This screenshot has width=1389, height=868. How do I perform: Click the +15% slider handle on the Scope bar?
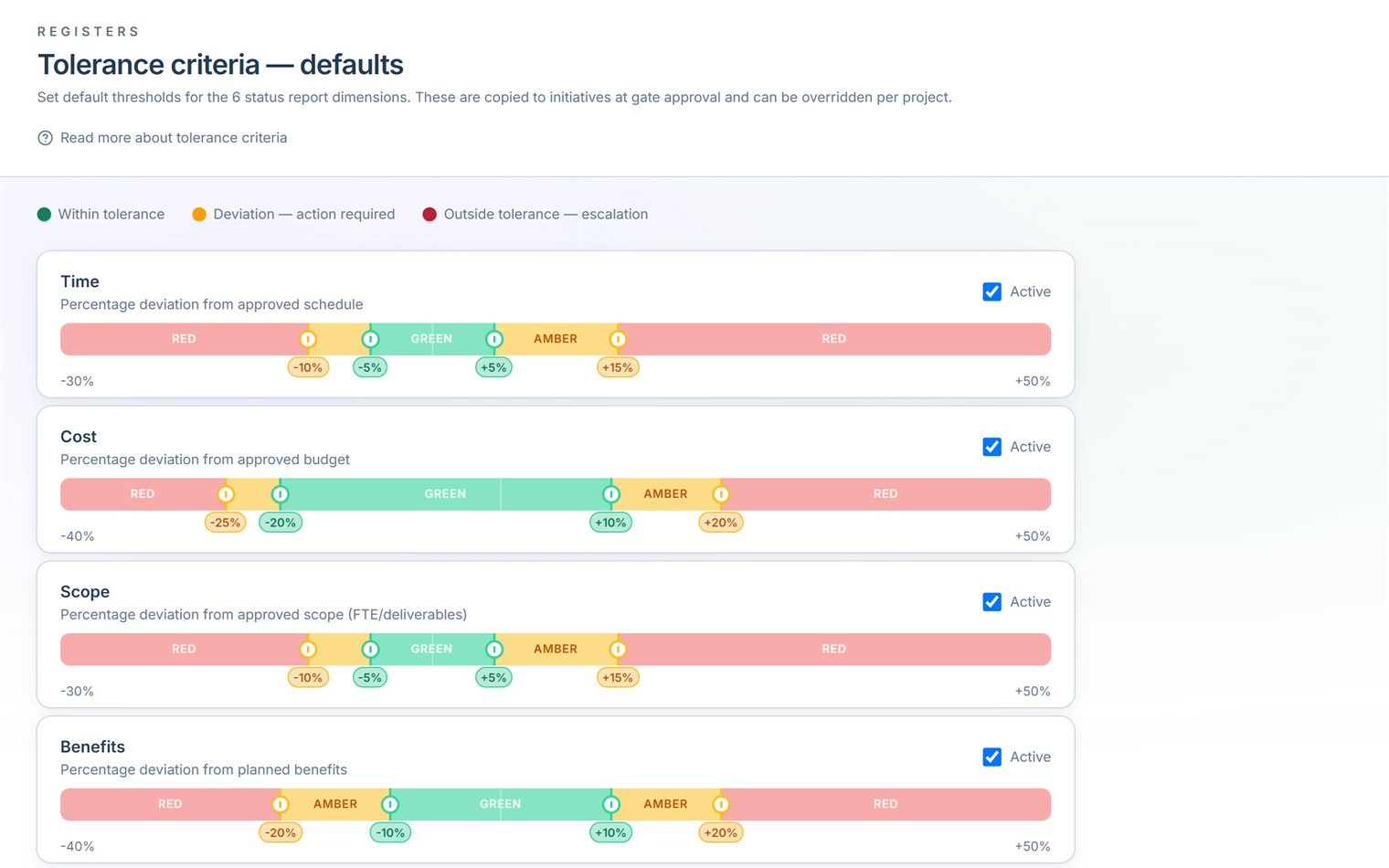[x=618, y=650]
